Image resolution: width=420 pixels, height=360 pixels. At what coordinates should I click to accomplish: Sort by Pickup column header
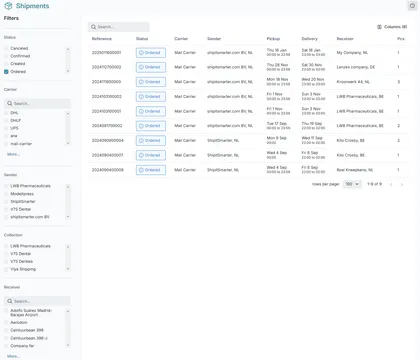[273, 39]
